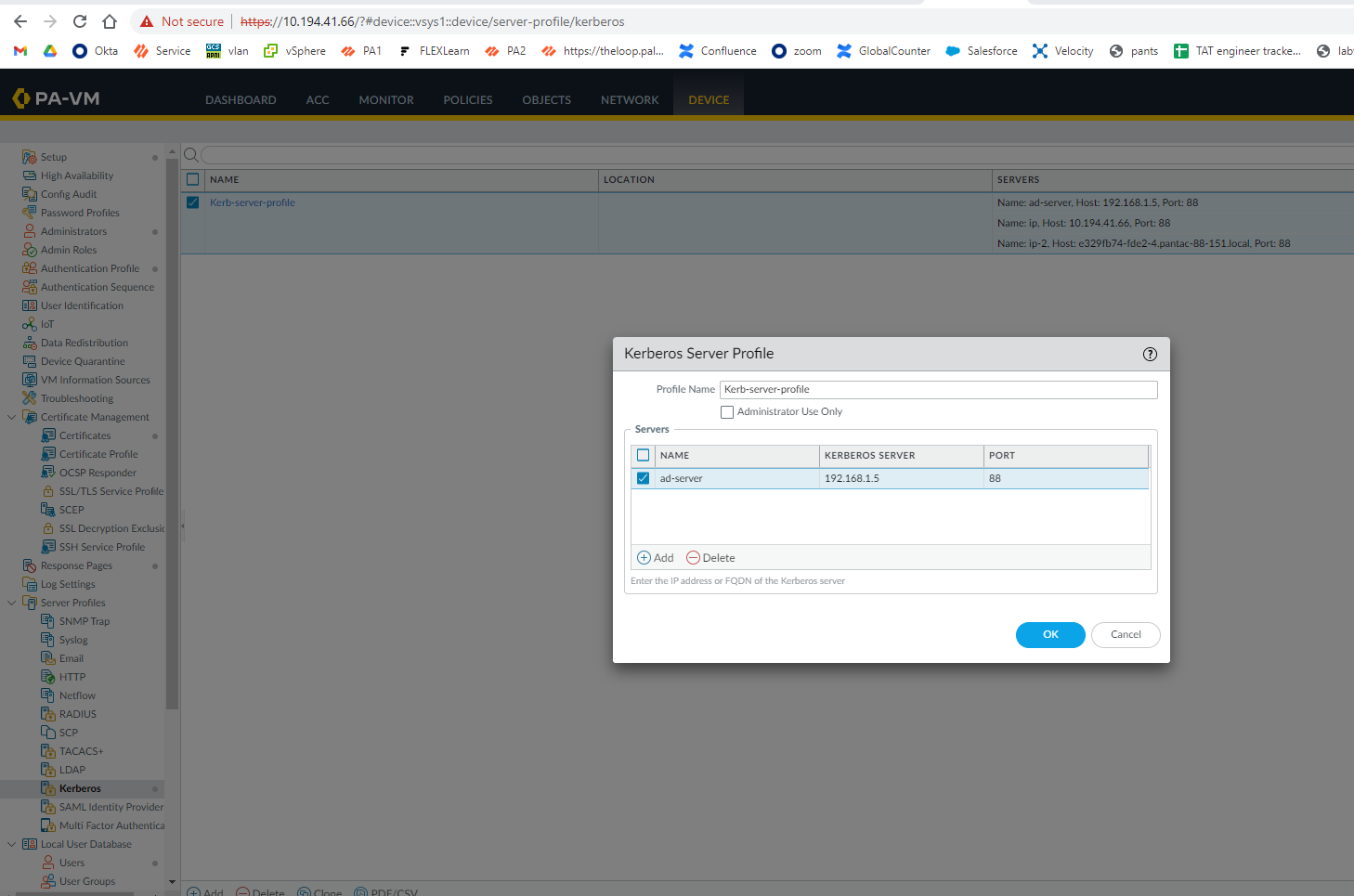Click the ad-server name cell
The width and height of the screenshot is (1354, 896).
[737, 478]
